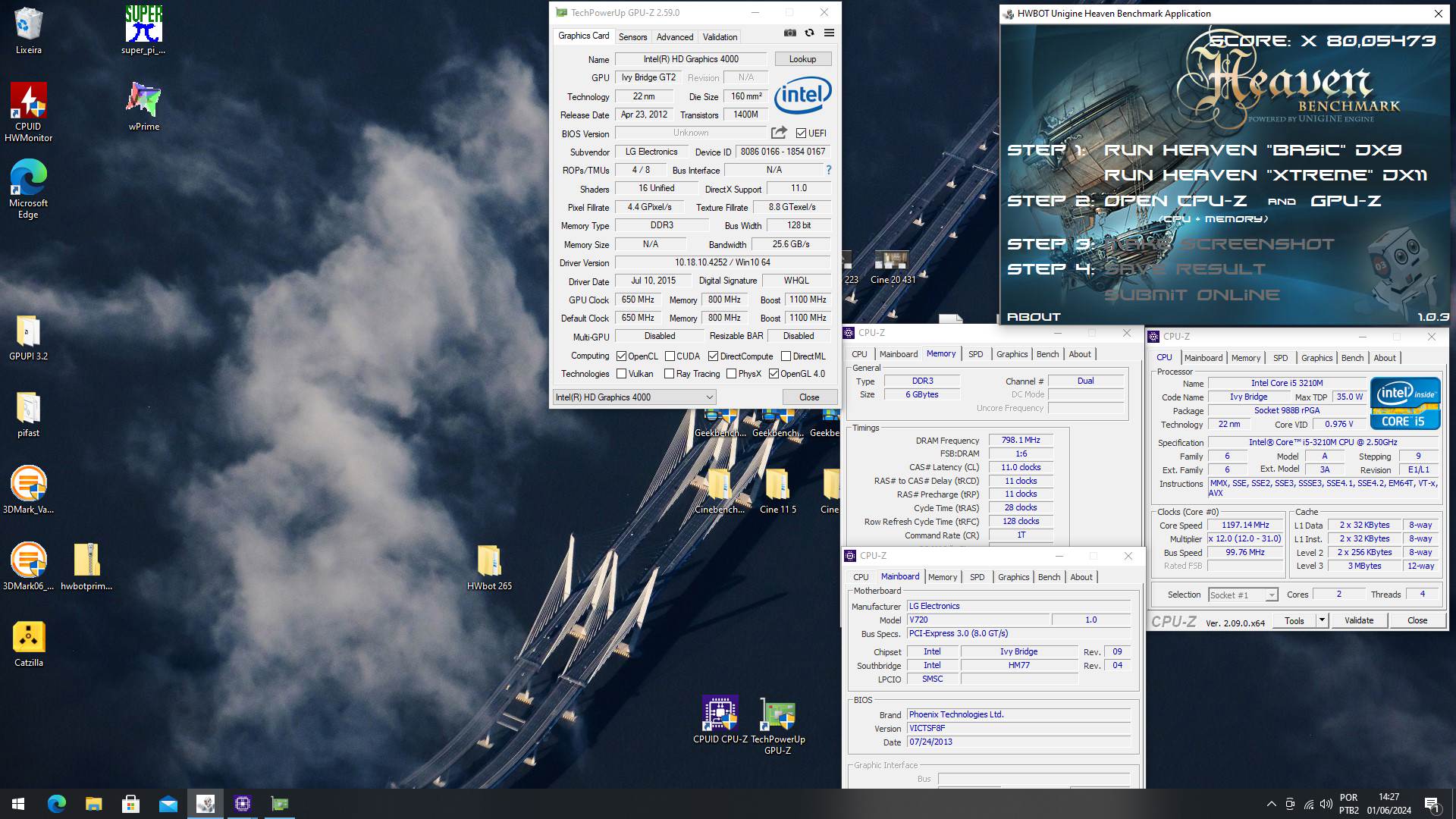Show hidden system tray icons chevron
Viewport: 1456px width, 819px height.
[1271, 804]
